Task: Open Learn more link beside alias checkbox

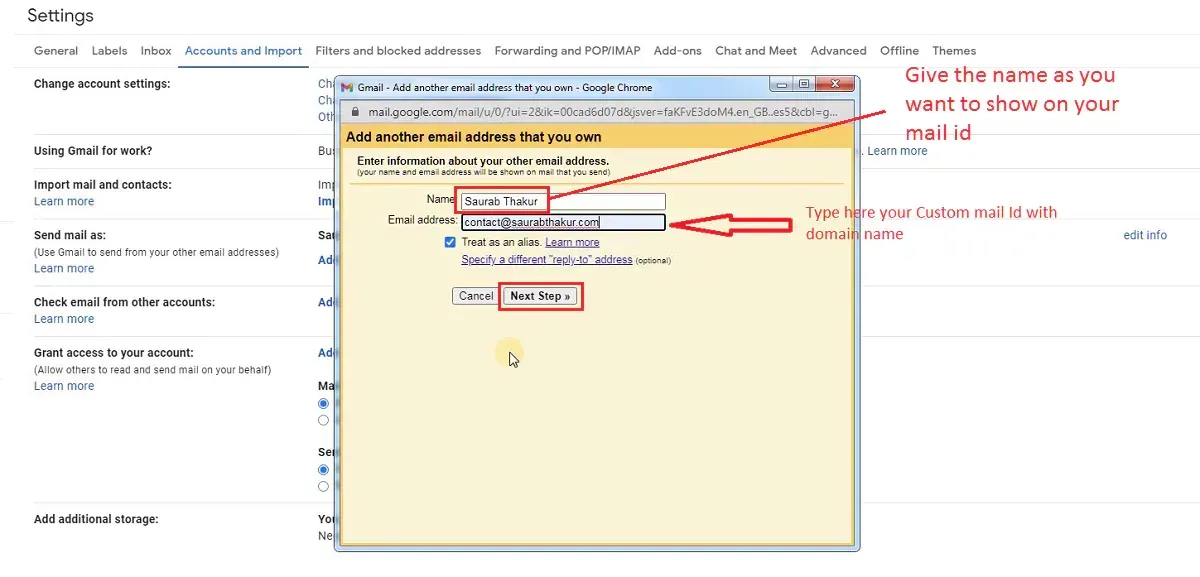Action: 572,242
